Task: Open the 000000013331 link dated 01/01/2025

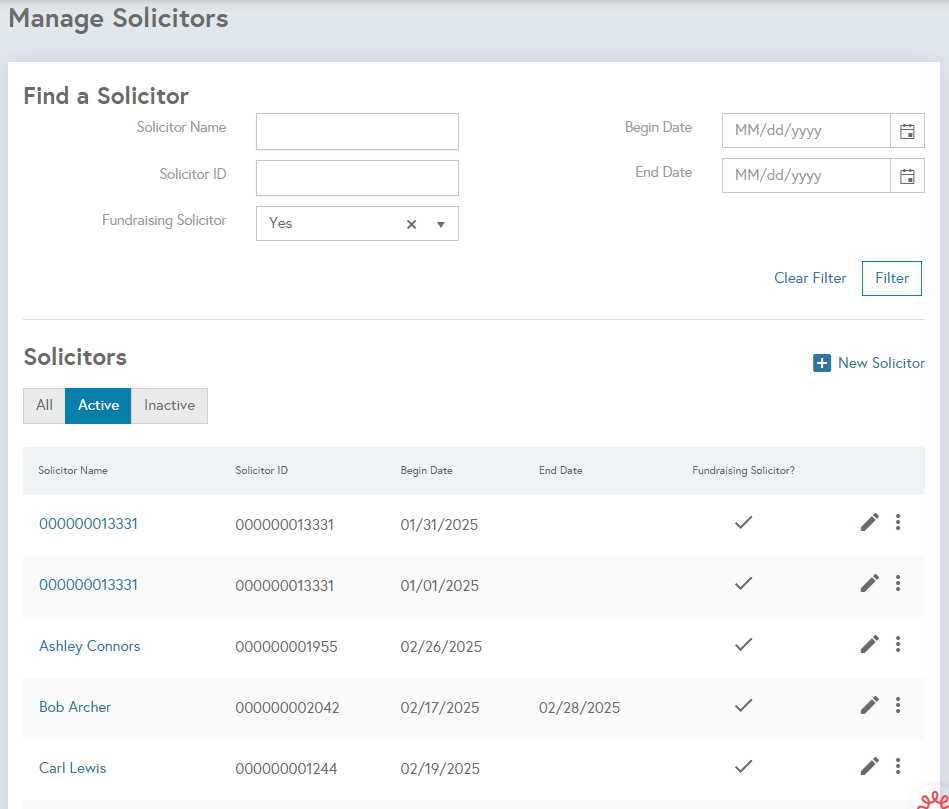Action: [88, 585]
